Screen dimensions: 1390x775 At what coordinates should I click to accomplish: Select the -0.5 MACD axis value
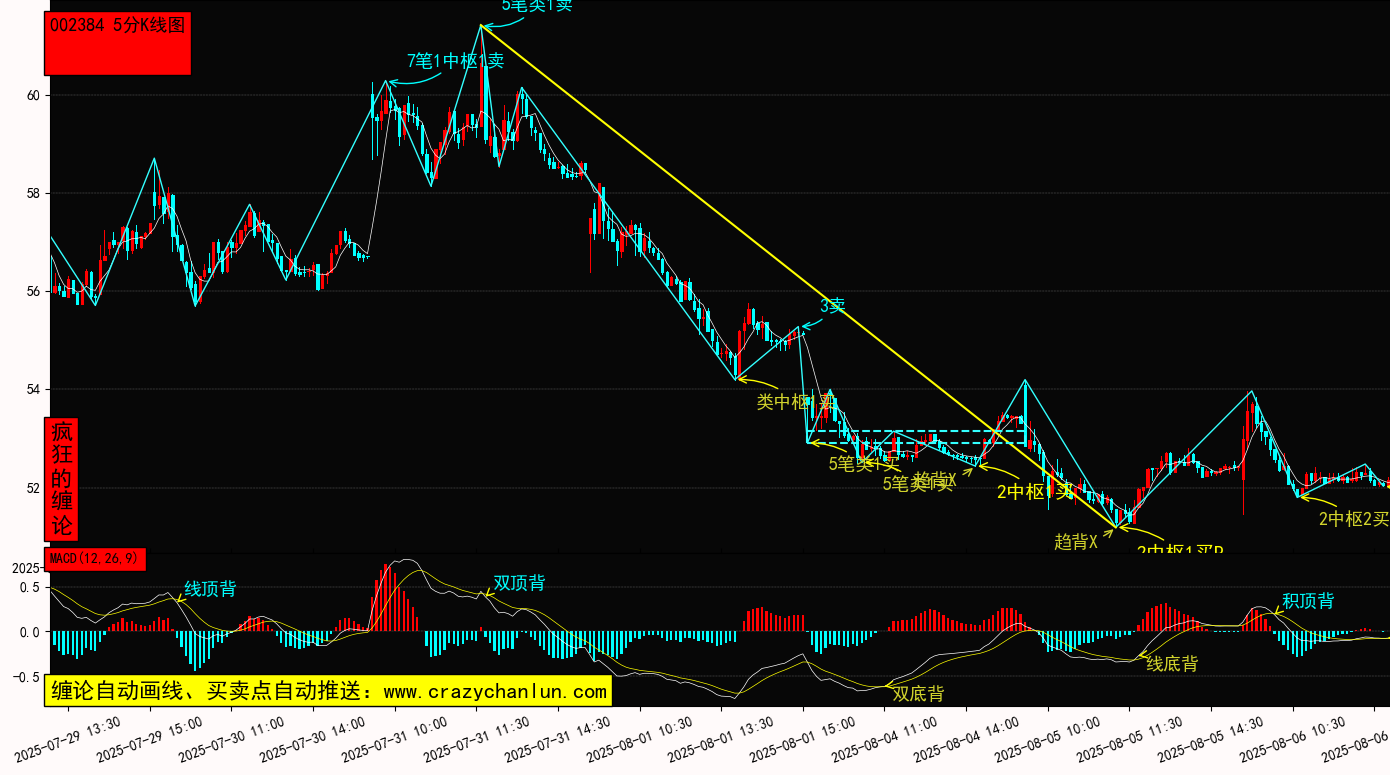tap(28, 677)
